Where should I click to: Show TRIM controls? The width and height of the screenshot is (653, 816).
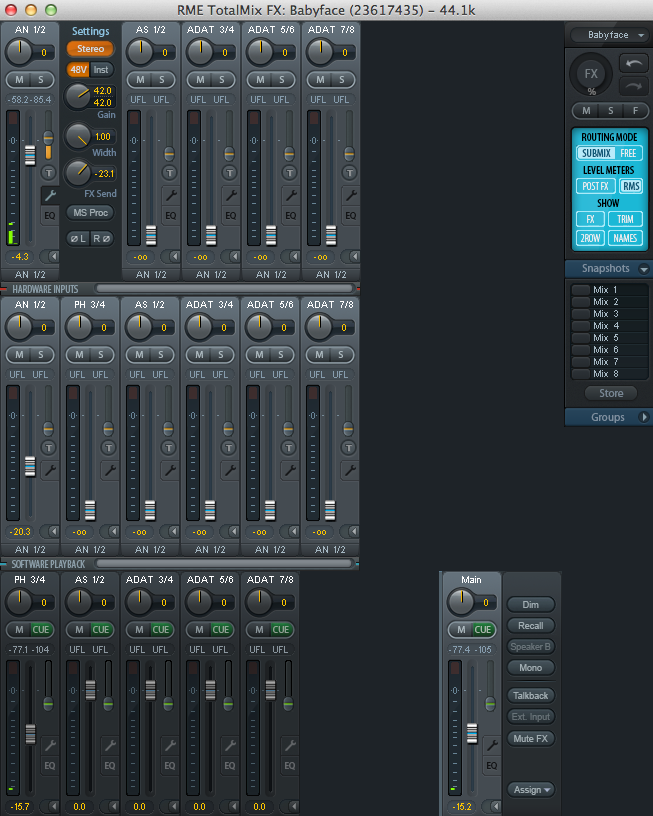click(625, 219)
